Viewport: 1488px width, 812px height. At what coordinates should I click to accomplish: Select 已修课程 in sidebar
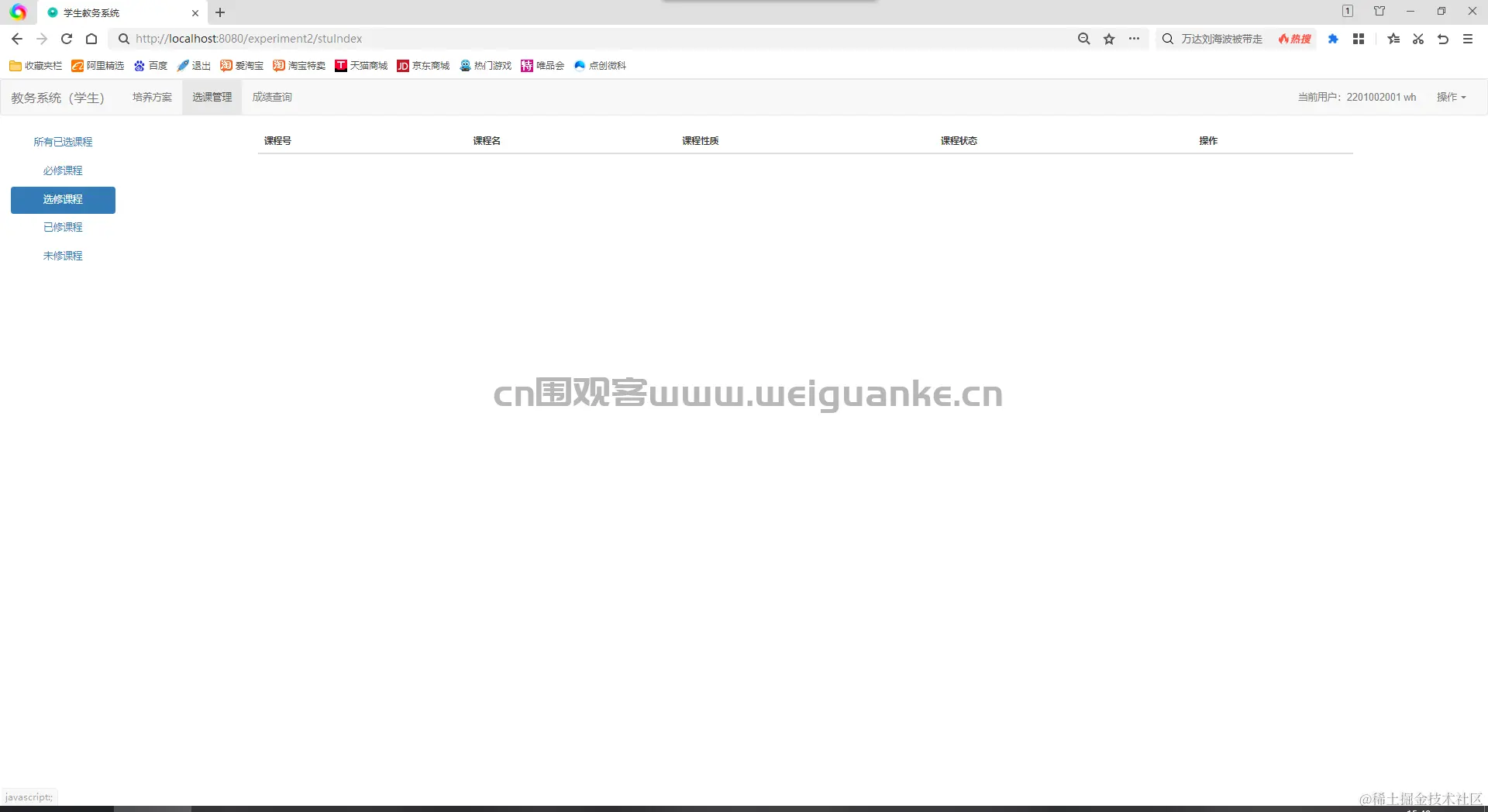point(63,227)
